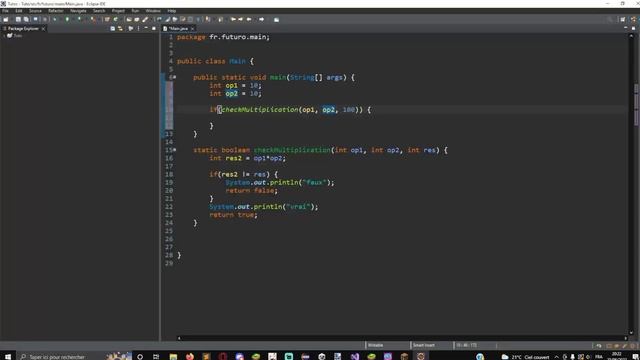The width and height of the screenshot is (640, 360).
Task: Click the New Java Class toolbar icon
Action: click(x=116, y=19)
